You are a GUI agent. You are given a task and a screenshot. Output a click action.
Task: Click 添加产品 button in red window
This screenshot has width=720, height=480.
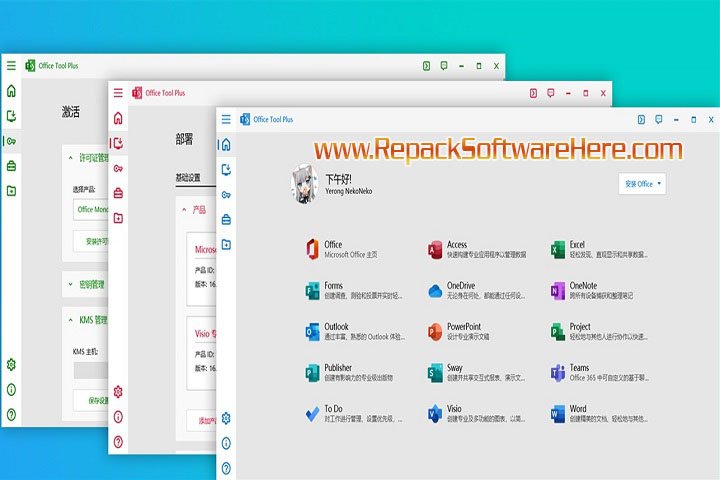[x=201, y=421]
